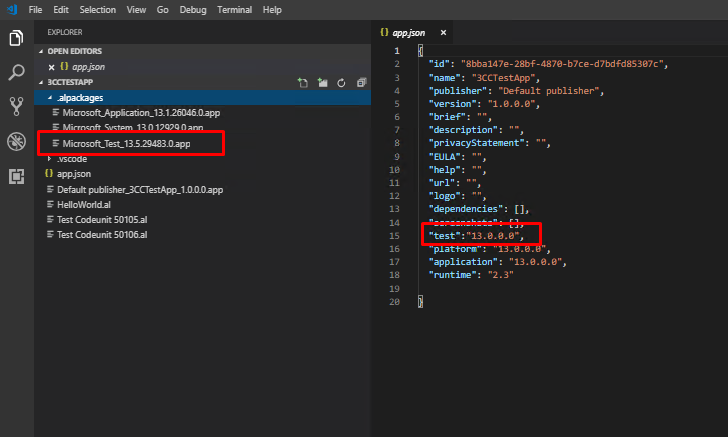Click the runtime "2.3" value
This screenshot has height=437, width=728.
(500, 275)
